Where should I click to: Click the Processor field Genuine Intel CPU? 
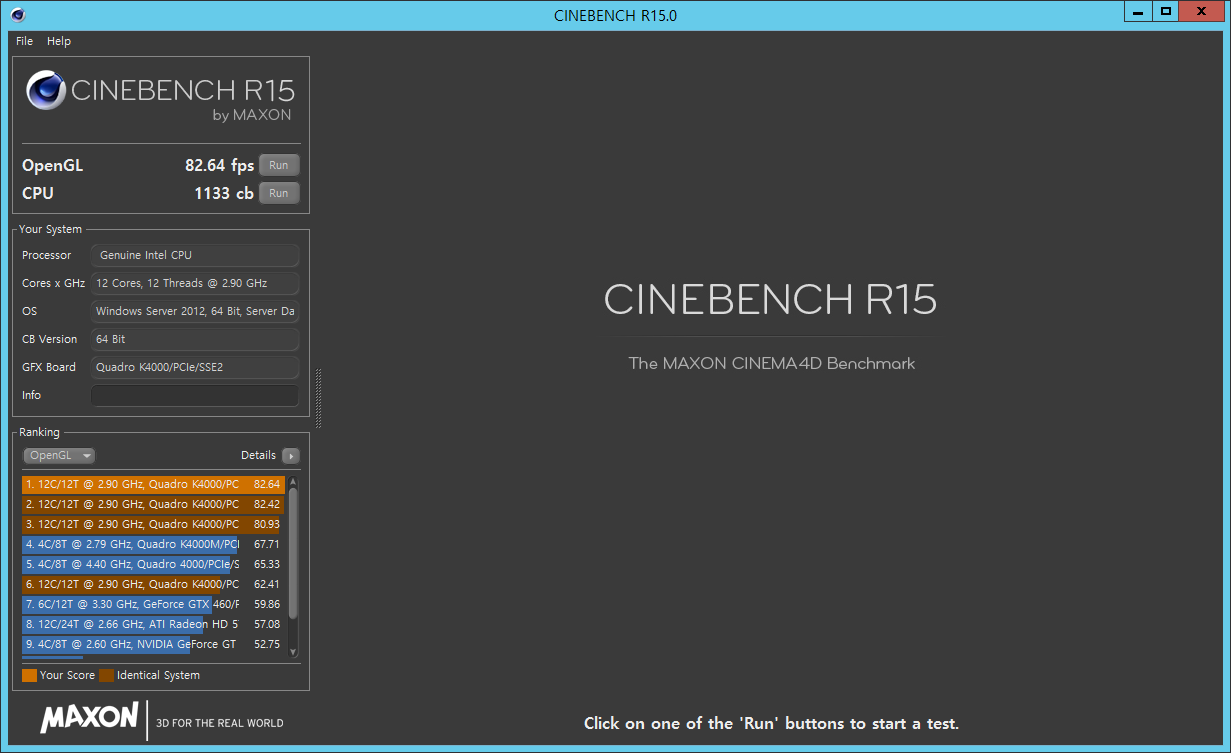(x=195, y=255)
